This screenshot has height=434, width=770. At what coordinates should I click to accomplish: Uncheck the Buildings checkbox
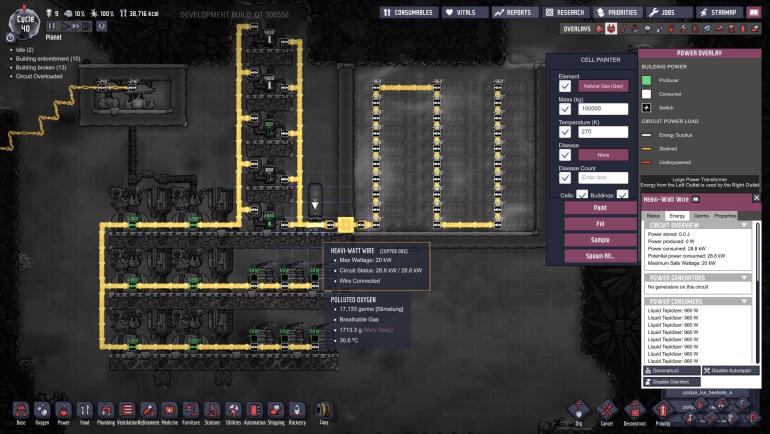pos(622,194)
